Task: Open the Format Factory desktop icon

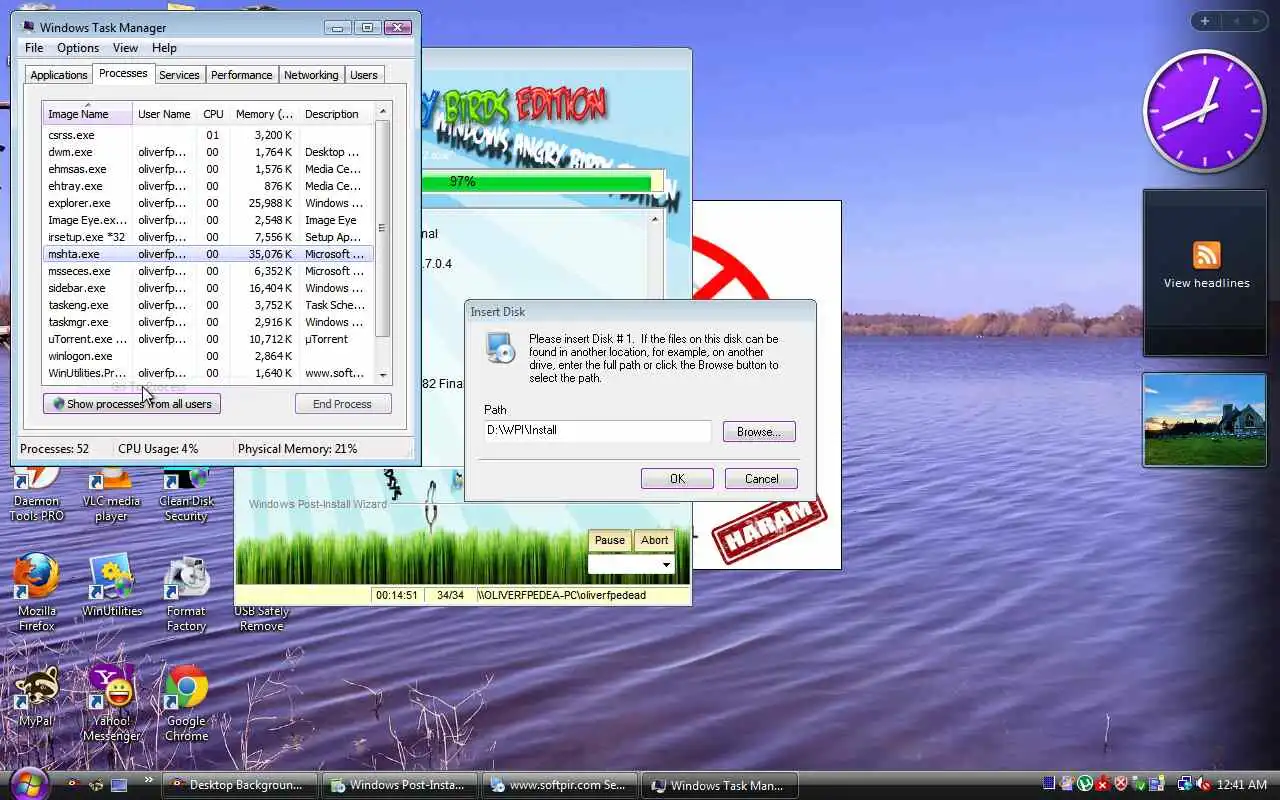Action: [186, 592]
